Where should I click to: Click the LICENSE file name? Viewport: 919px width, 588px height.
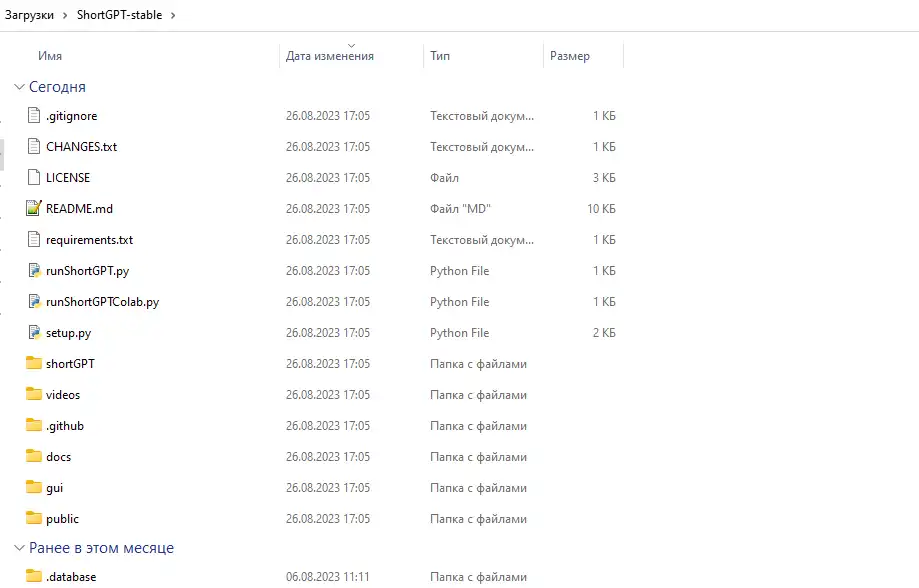(x=68, y=178)
